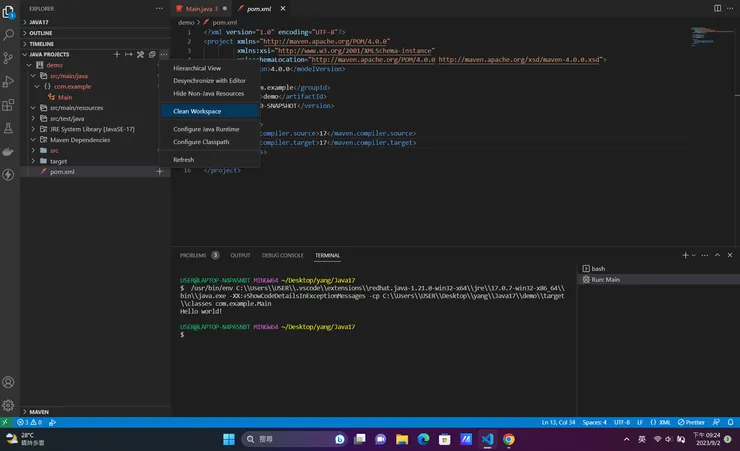The image size is (740, 451).
Task: Select Hide Non-Java Resources
Action: coord(208,93)
